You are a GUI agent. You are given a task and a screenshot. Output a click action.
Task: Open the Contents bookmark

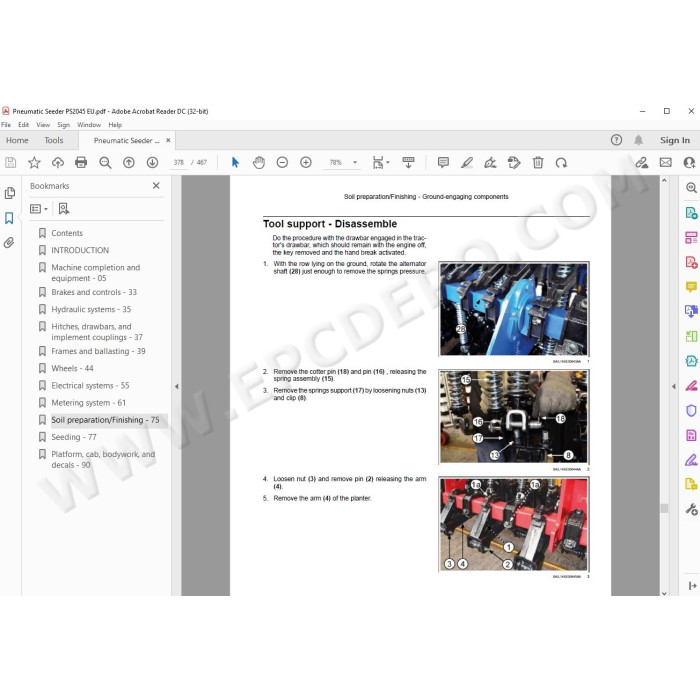[67, 233]
